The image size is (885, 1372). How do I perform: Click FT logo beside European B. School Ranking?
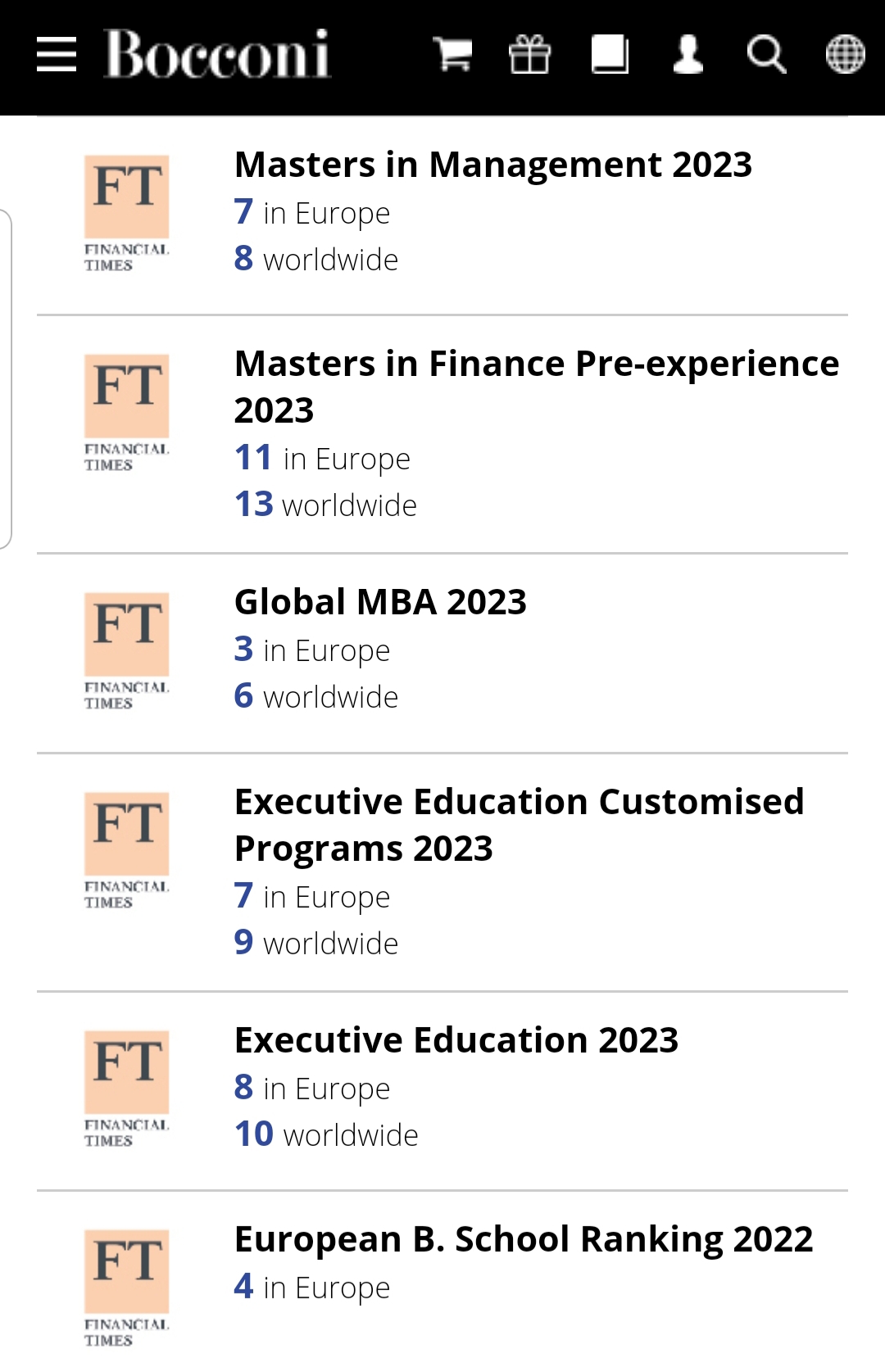point(127,1287)
